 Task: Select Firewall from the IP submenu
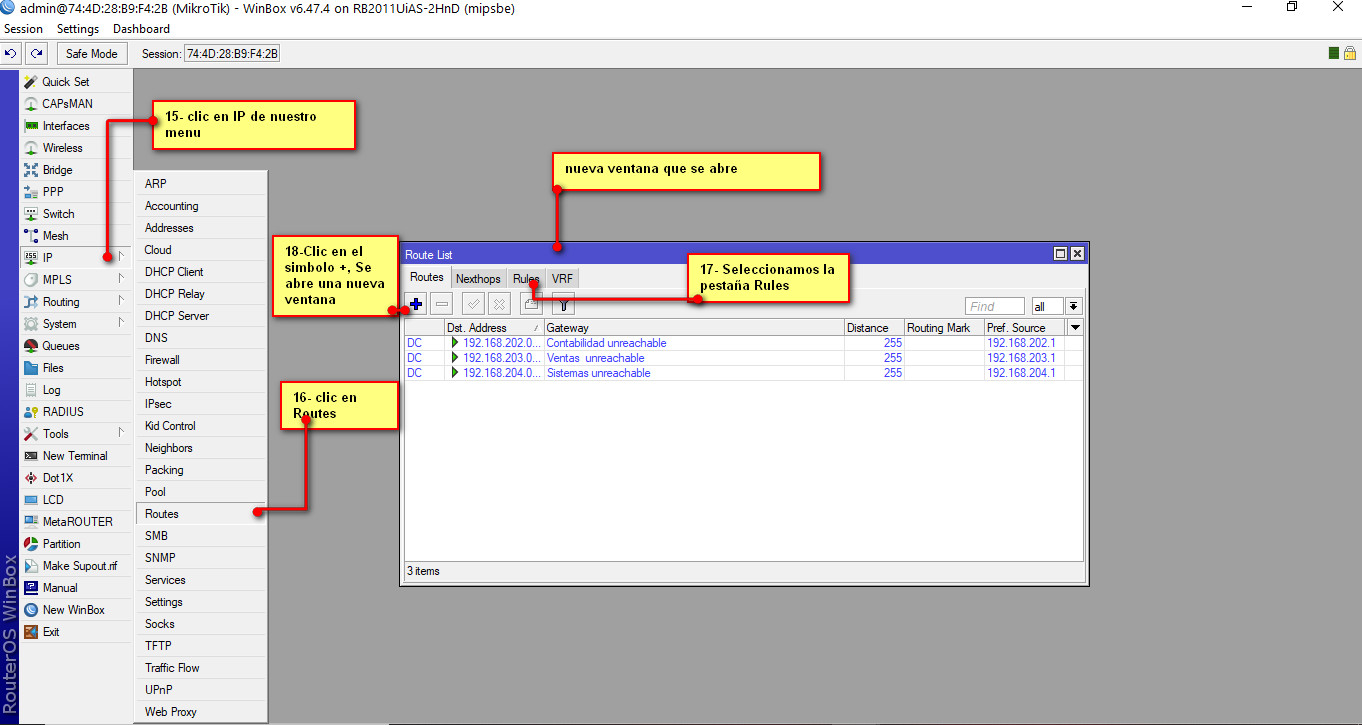(x=162, y=360)
